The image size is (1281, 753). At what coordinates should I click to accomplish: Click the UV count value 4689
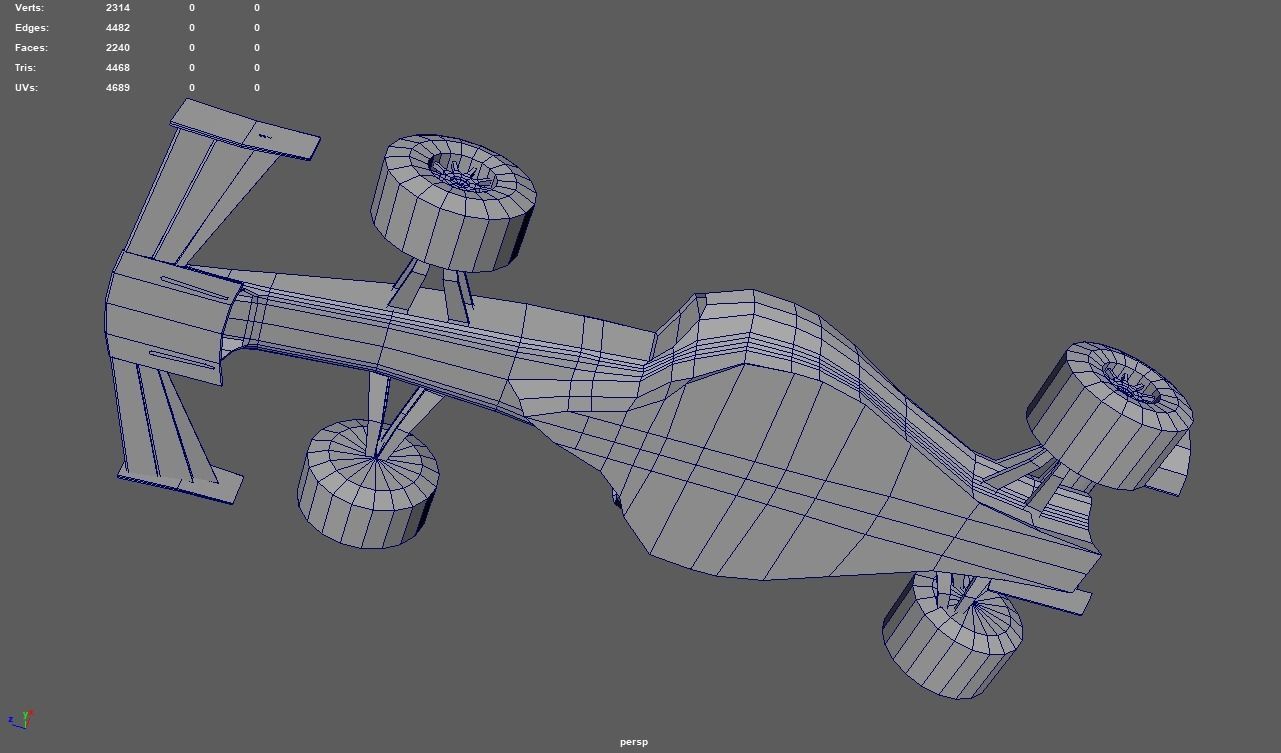118,88
